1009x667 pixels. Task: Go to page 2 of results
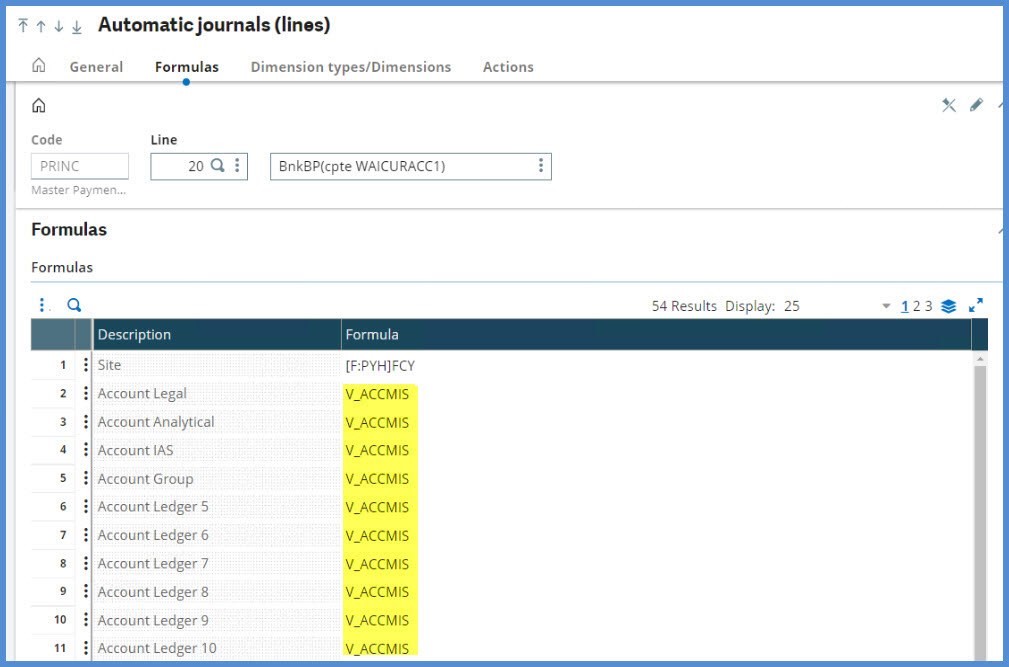tap(916, 306)
